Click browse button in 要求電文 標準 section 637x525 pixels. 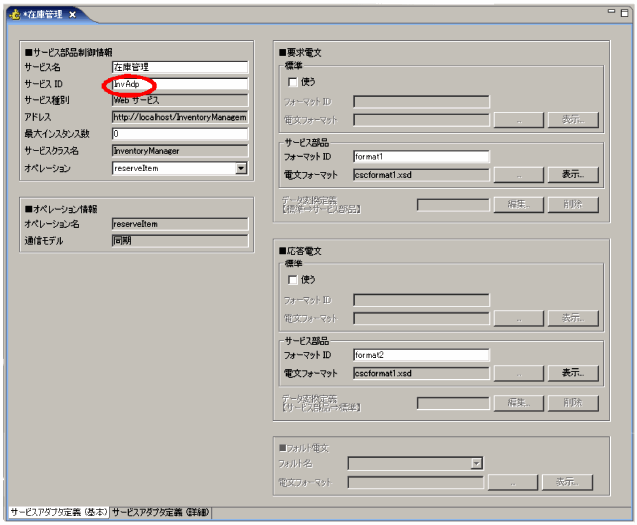pos(519,120)
